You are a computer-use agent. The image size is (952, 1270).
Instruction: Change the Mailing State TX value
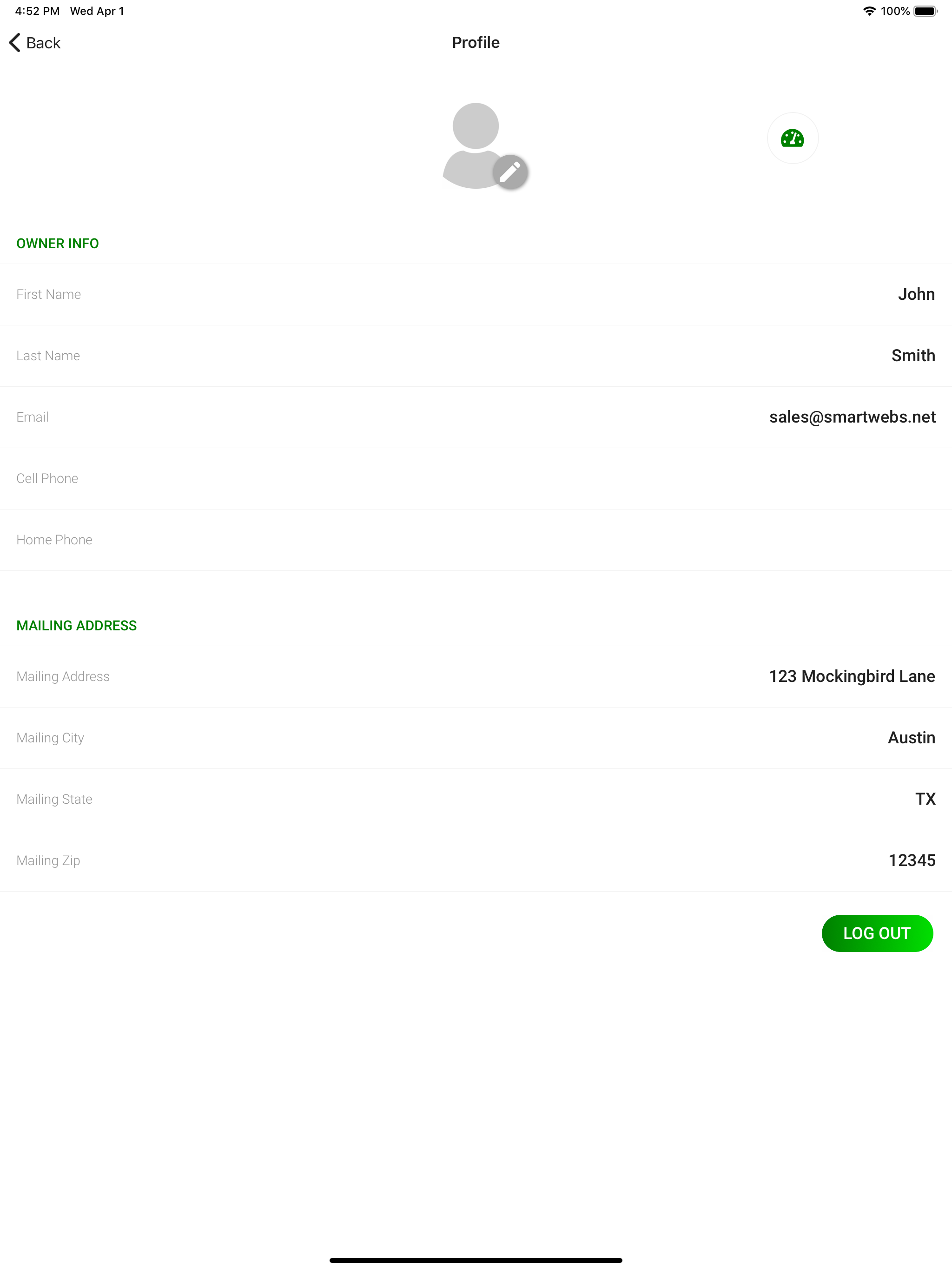476,799
